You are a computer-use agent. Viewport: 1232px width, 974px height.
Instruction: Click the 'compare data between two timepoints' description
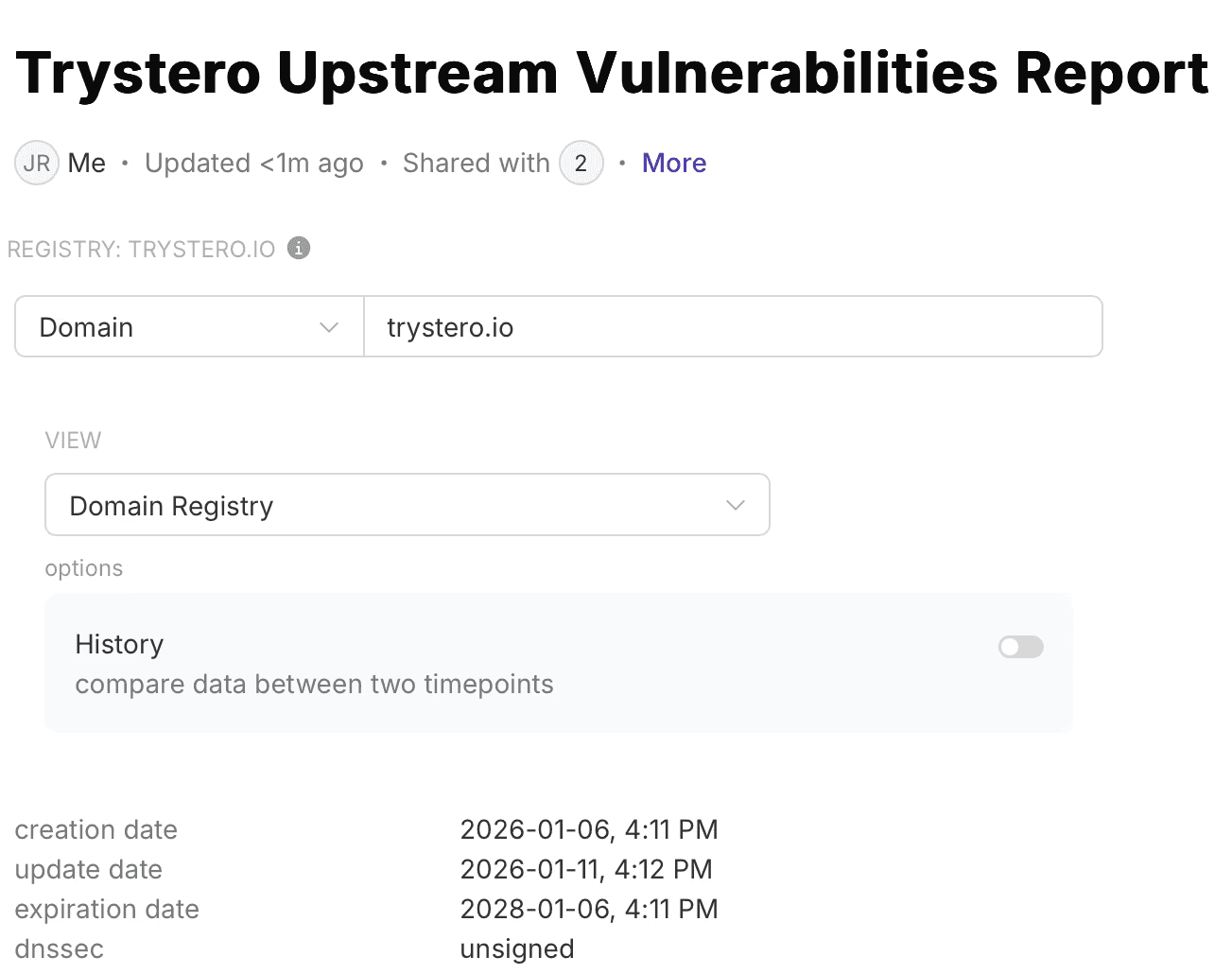315,685
